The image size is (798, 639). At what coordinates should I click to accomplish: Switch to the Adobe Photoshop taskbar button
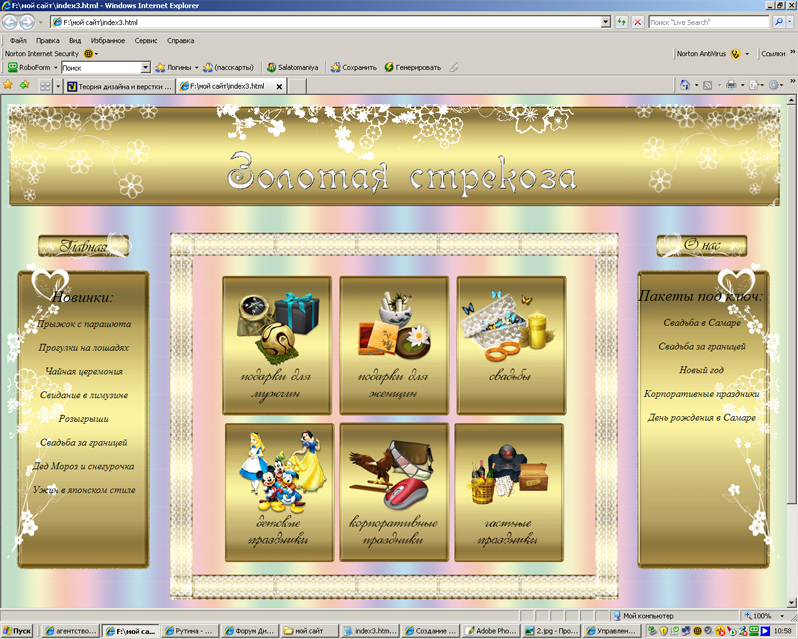[x=491, y=631]
